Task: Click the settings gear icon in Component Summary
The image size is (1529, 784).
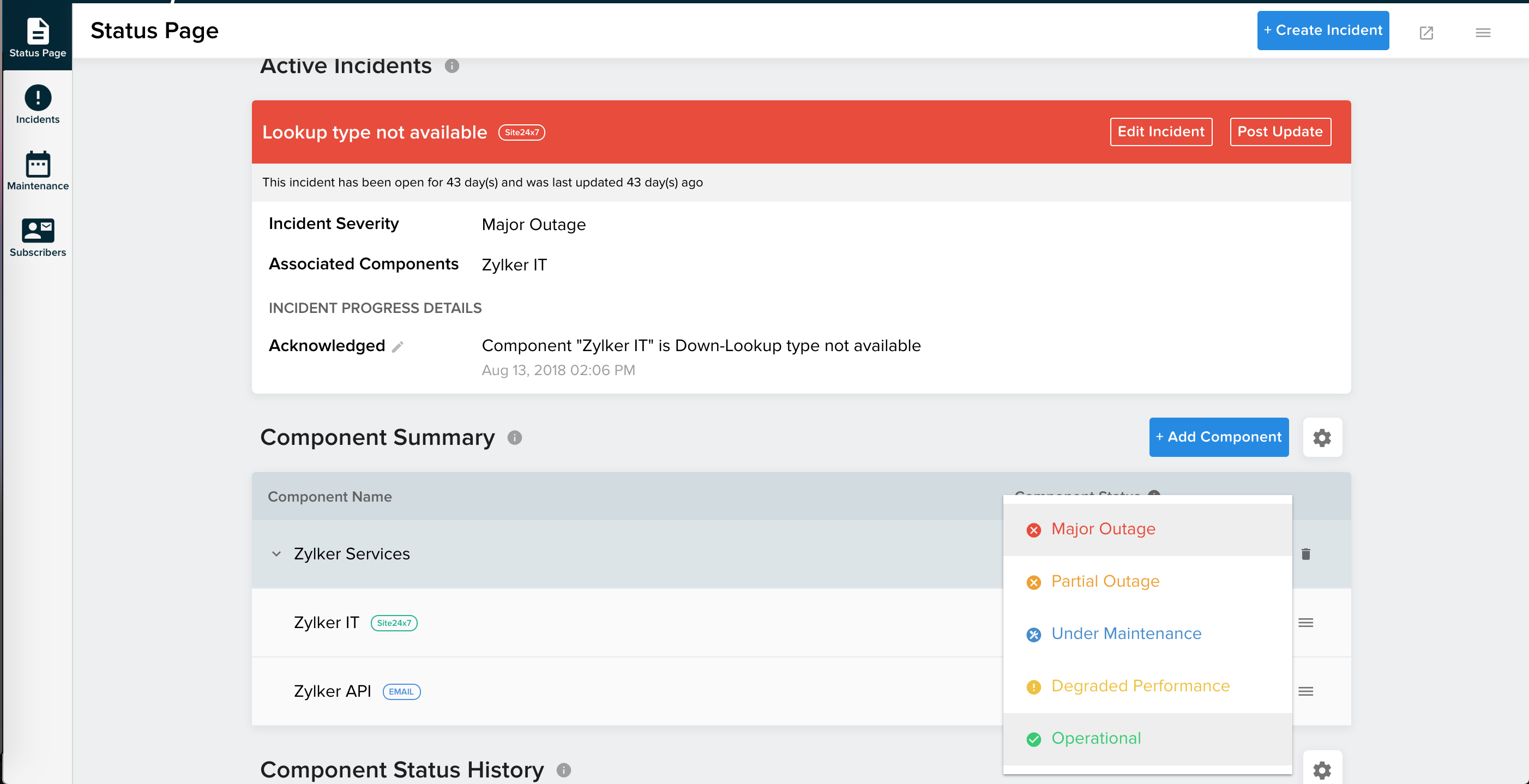Action: coord(1323,437)
